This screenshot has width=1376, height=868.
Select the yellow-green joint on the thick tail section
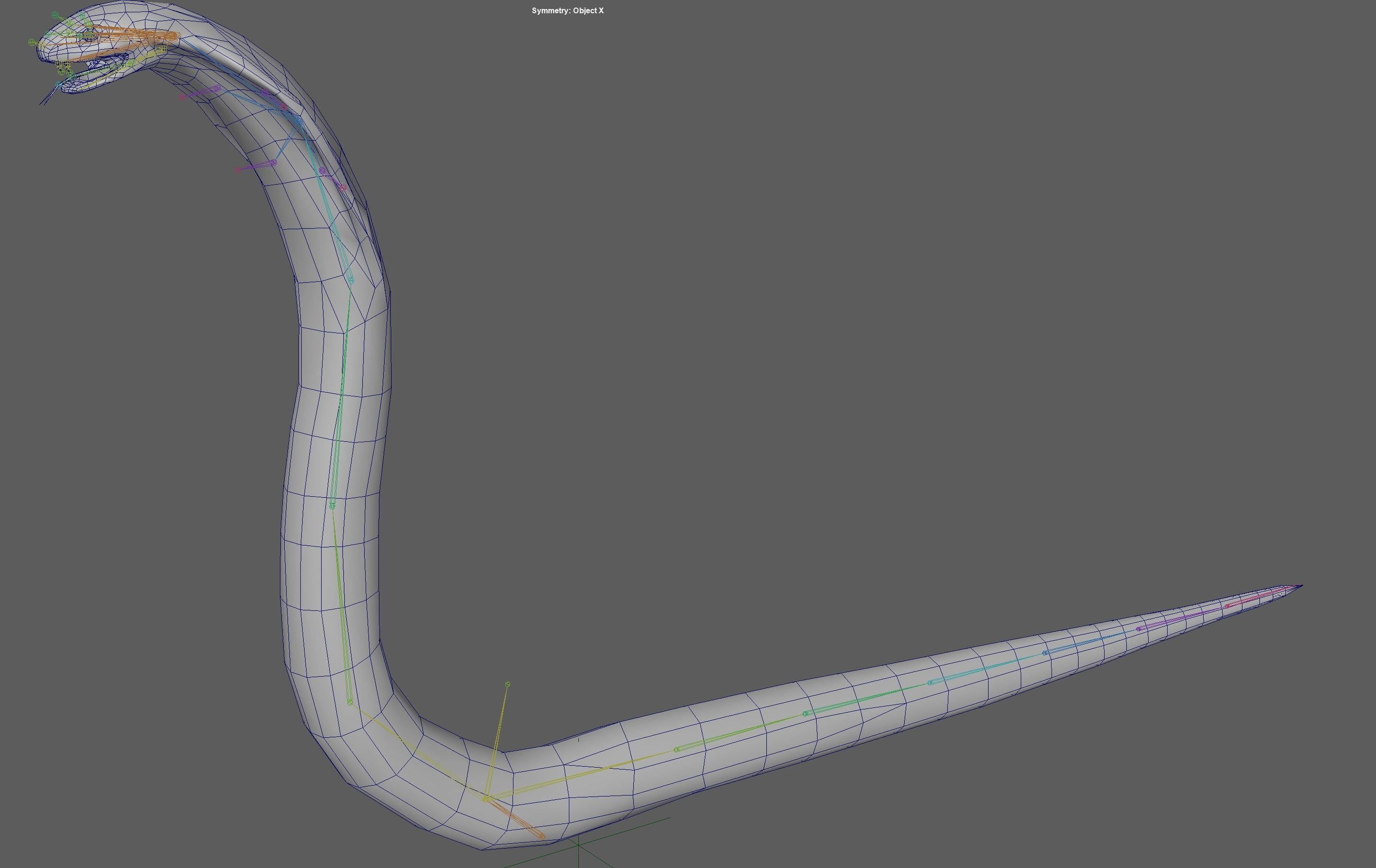pyautogui.click(x=676, y=749)
